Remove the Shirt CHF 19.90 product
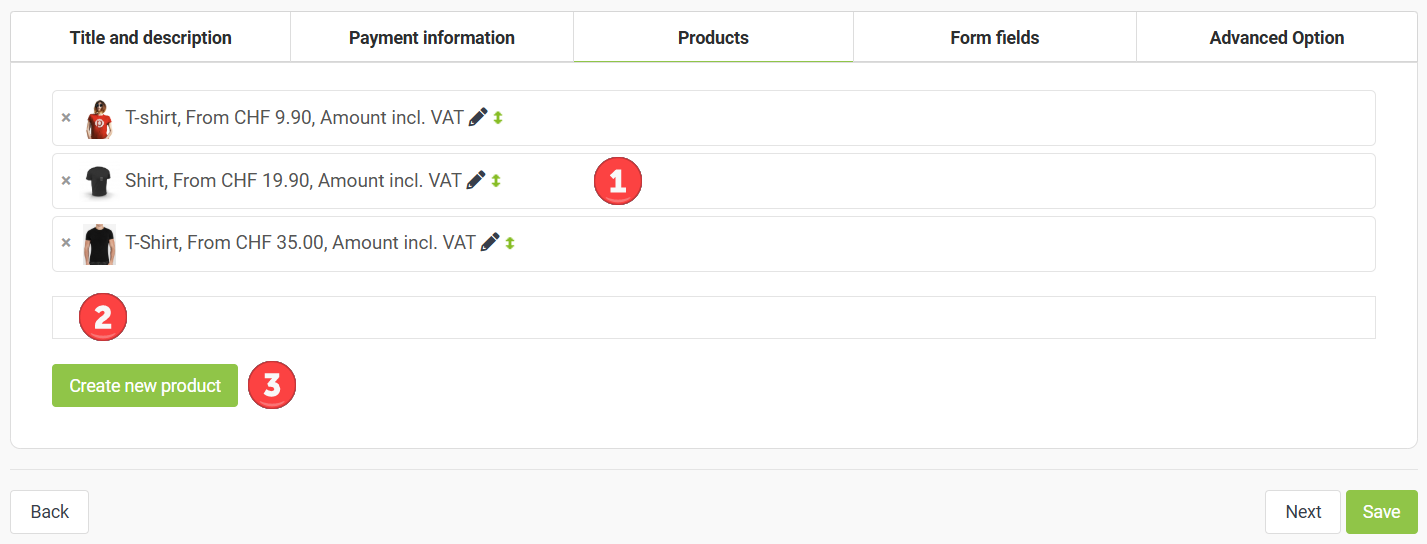The width and height of the screenshot is (1427, 544). [x=66, y=181]
